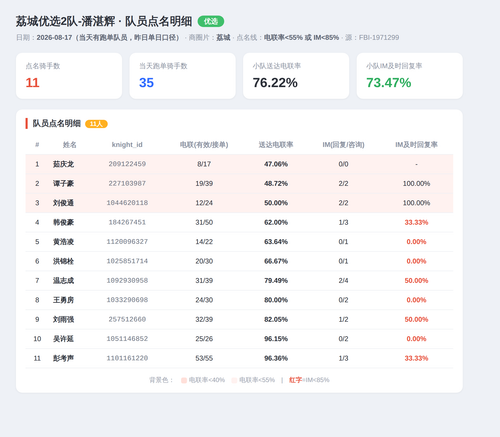This screenshot has width=500, height=437.
Task: Click the IM及时回复率 column header
Action: click(x=416, y=145)
